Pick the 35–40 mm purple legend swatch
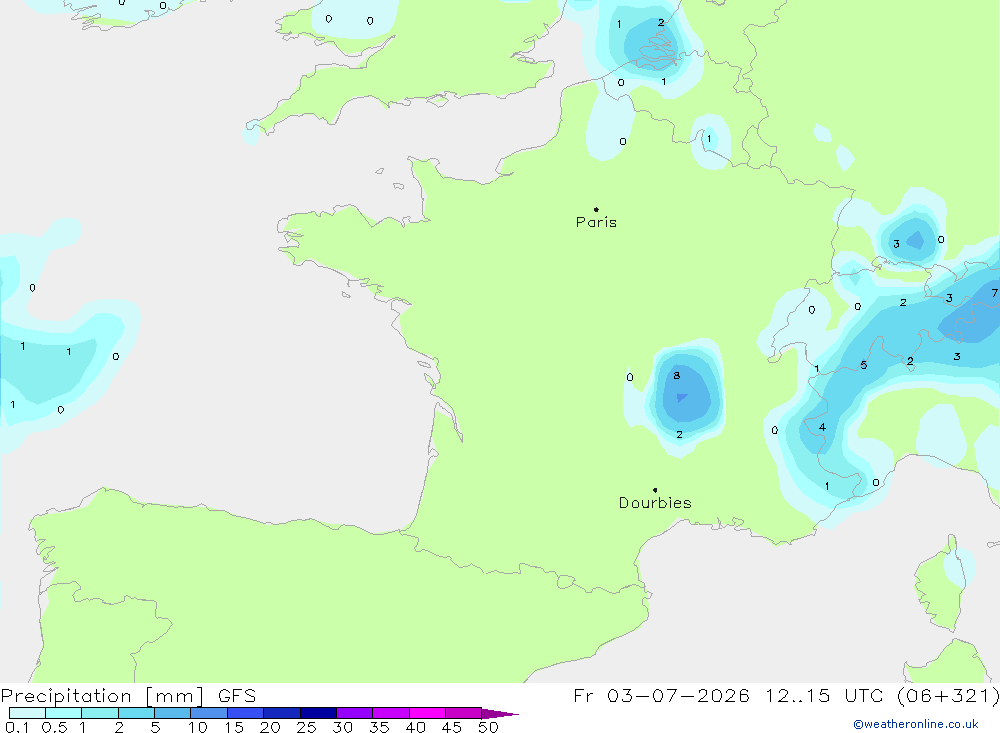Viewport: 1000px width, 733px height. pos(391,713)
